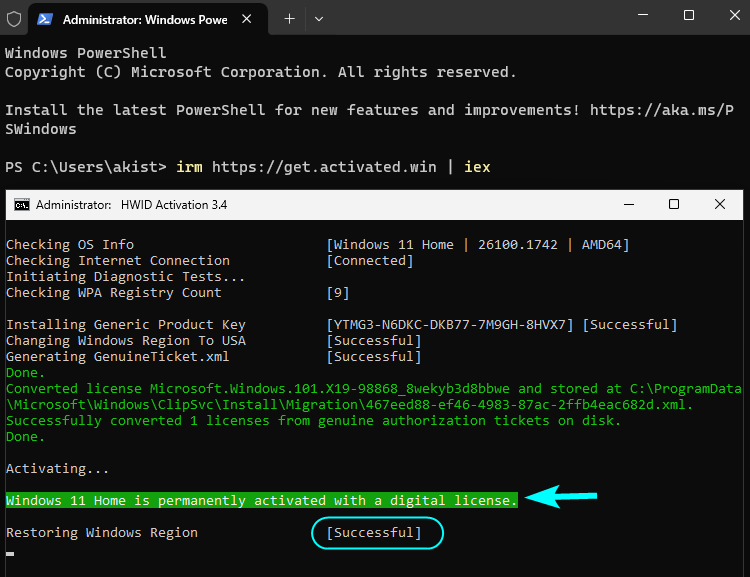Click the get.activated.win URL in command
The height and width of the screenshot is (577, 750).
click(324, 167)
